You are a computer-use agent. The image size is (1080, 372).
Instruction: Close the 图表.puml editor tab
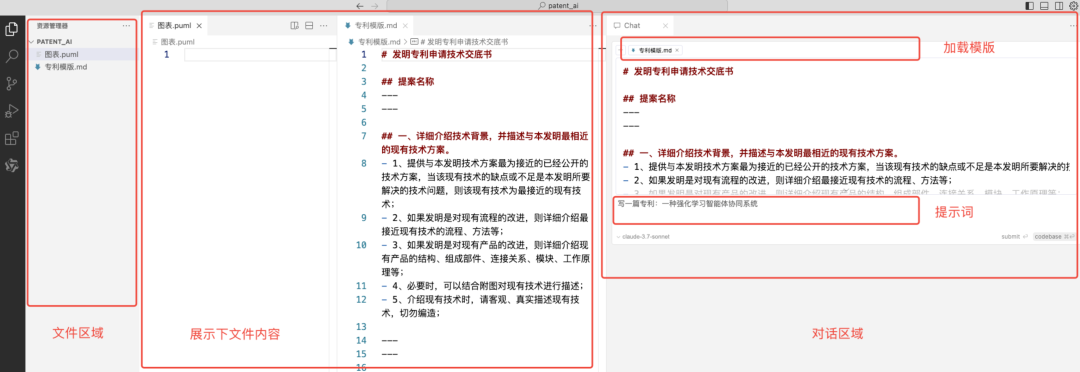[x=199, y=25]
